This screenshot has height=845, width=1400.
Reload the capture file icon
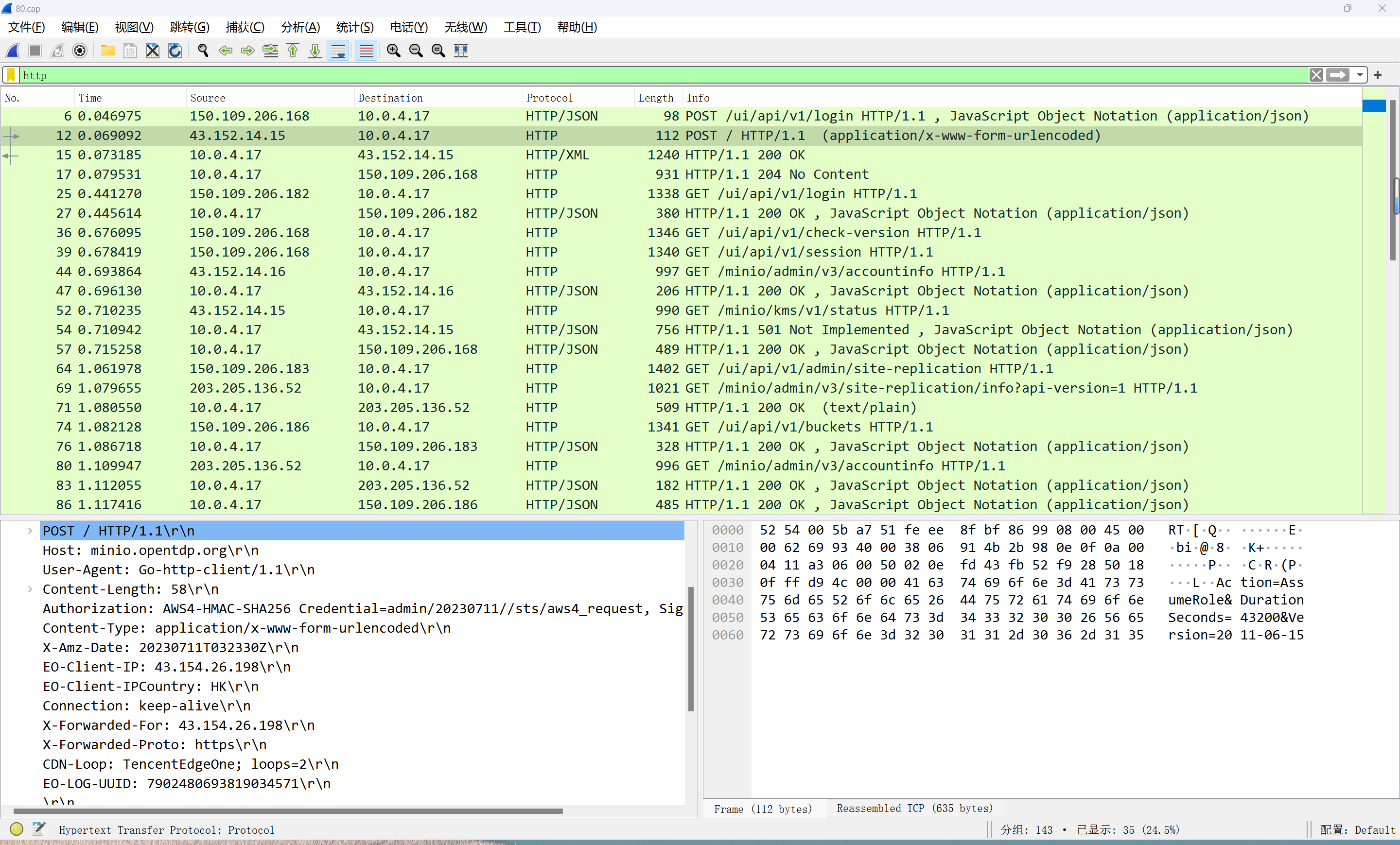175,51
